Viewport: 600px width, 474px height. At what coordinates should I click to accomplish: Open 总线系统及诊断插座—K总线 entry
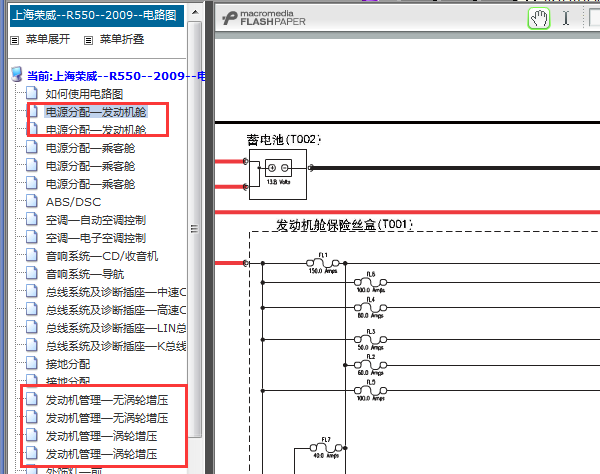(x=116, y=346)
